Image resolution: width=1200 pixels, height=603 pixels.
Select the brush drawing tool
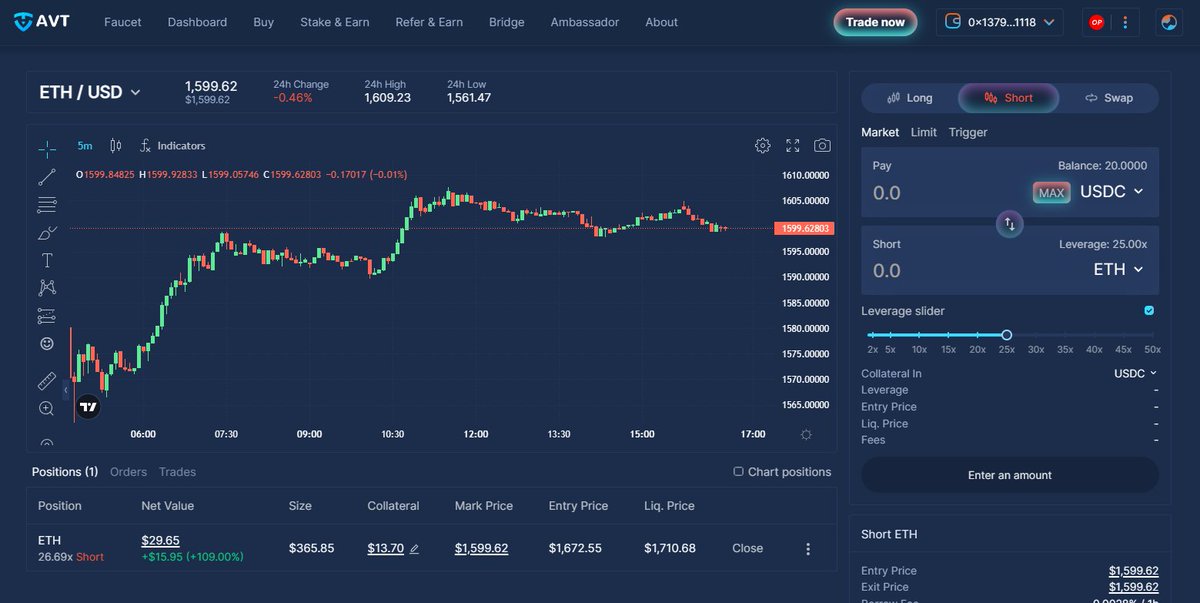(x=47, y=233)
